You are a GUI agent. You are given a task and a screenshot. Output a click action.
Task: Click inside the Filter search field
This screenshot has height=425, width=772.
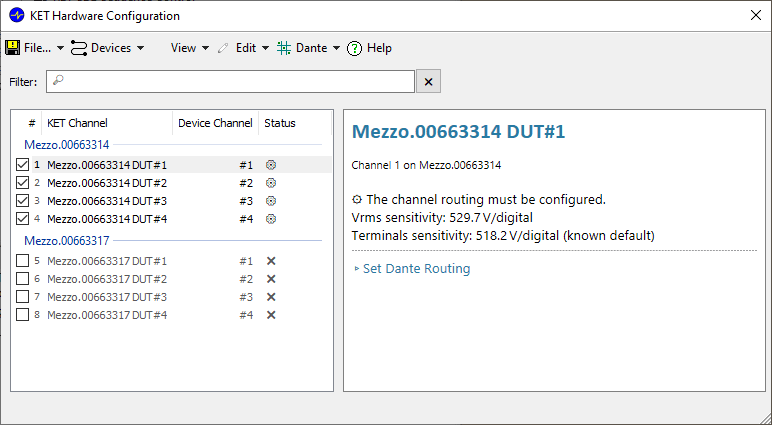(x=230, y=82)
